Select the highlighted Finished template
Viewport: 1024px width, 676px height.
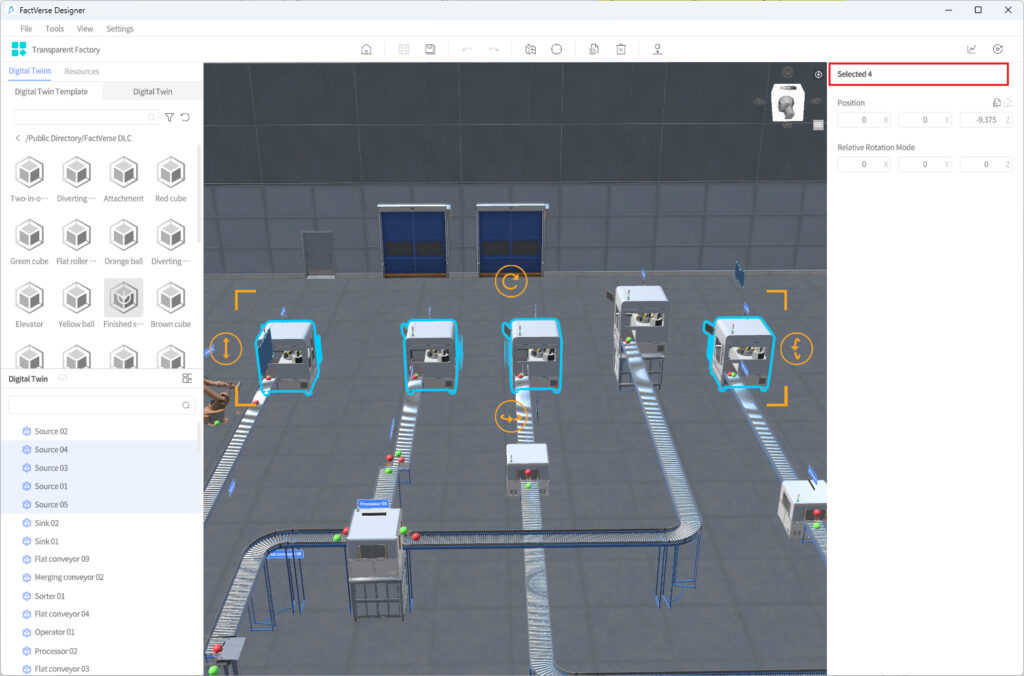[123, 304]
